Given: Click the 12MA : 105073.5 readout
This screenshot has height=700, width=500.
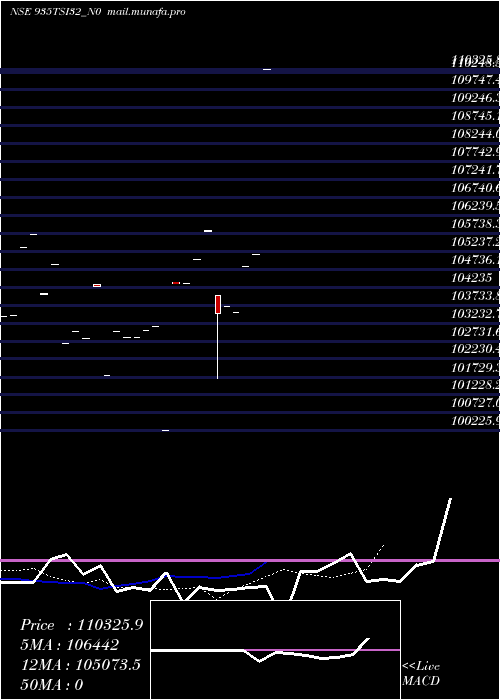Looking at the screenshot, I should 81,665.
